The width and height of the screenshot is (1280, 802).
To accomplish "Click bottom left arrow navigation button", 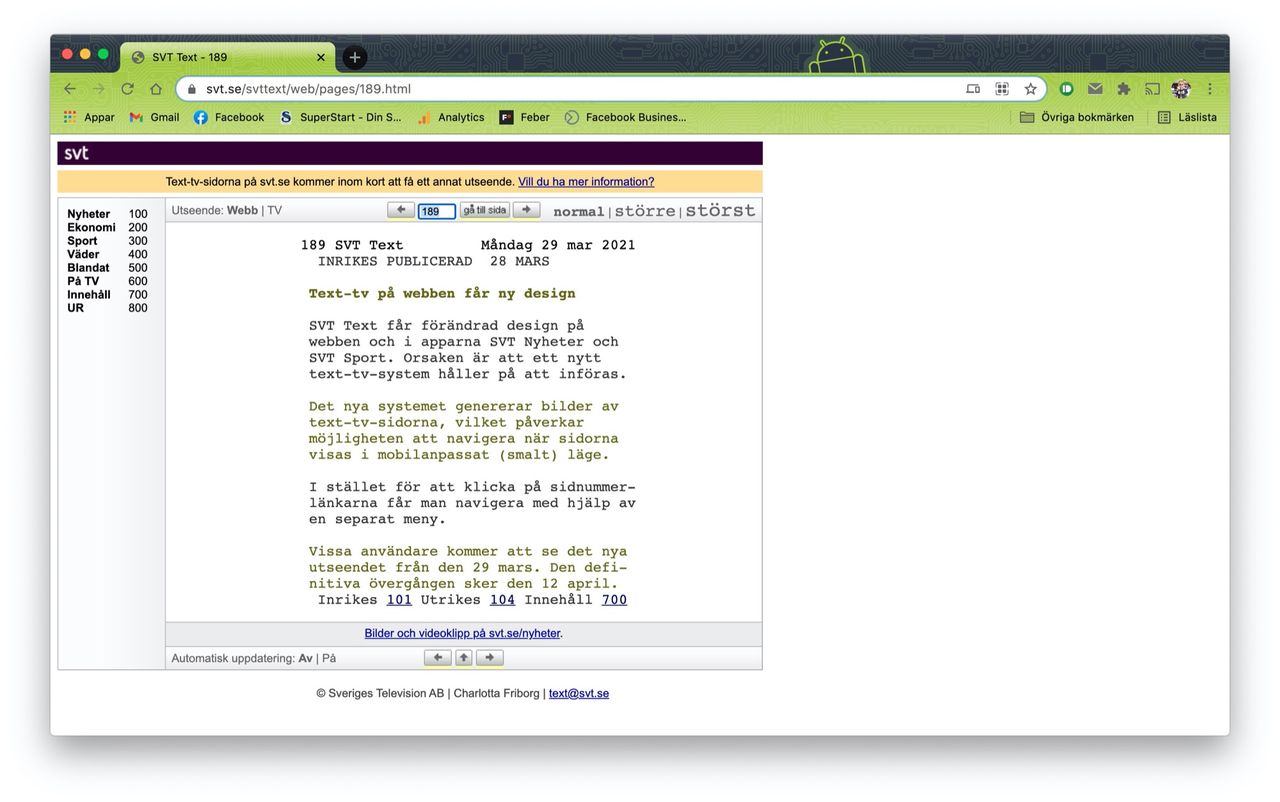I will pos(438,658).
